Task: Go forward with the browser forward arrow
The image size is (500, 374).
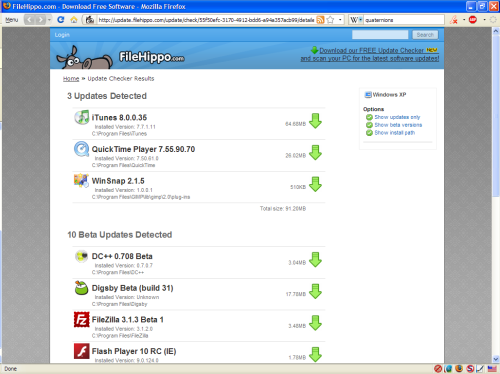Action: click(40, 20)
